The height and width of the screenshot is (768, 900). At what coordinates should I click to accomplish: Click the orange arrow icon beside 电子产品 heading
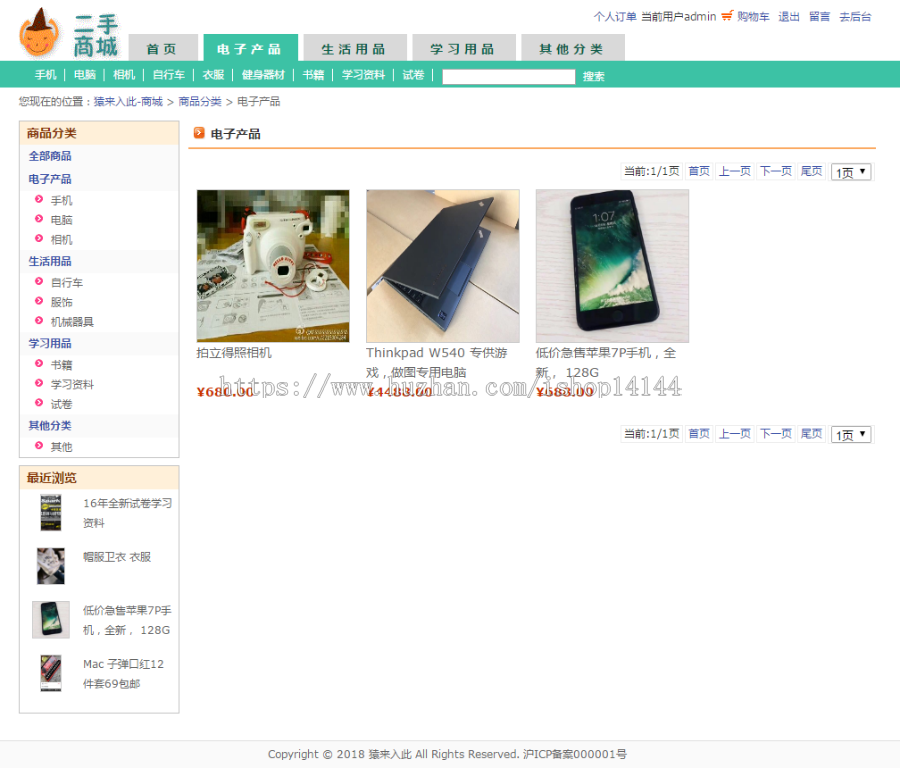tap(199, 133)
